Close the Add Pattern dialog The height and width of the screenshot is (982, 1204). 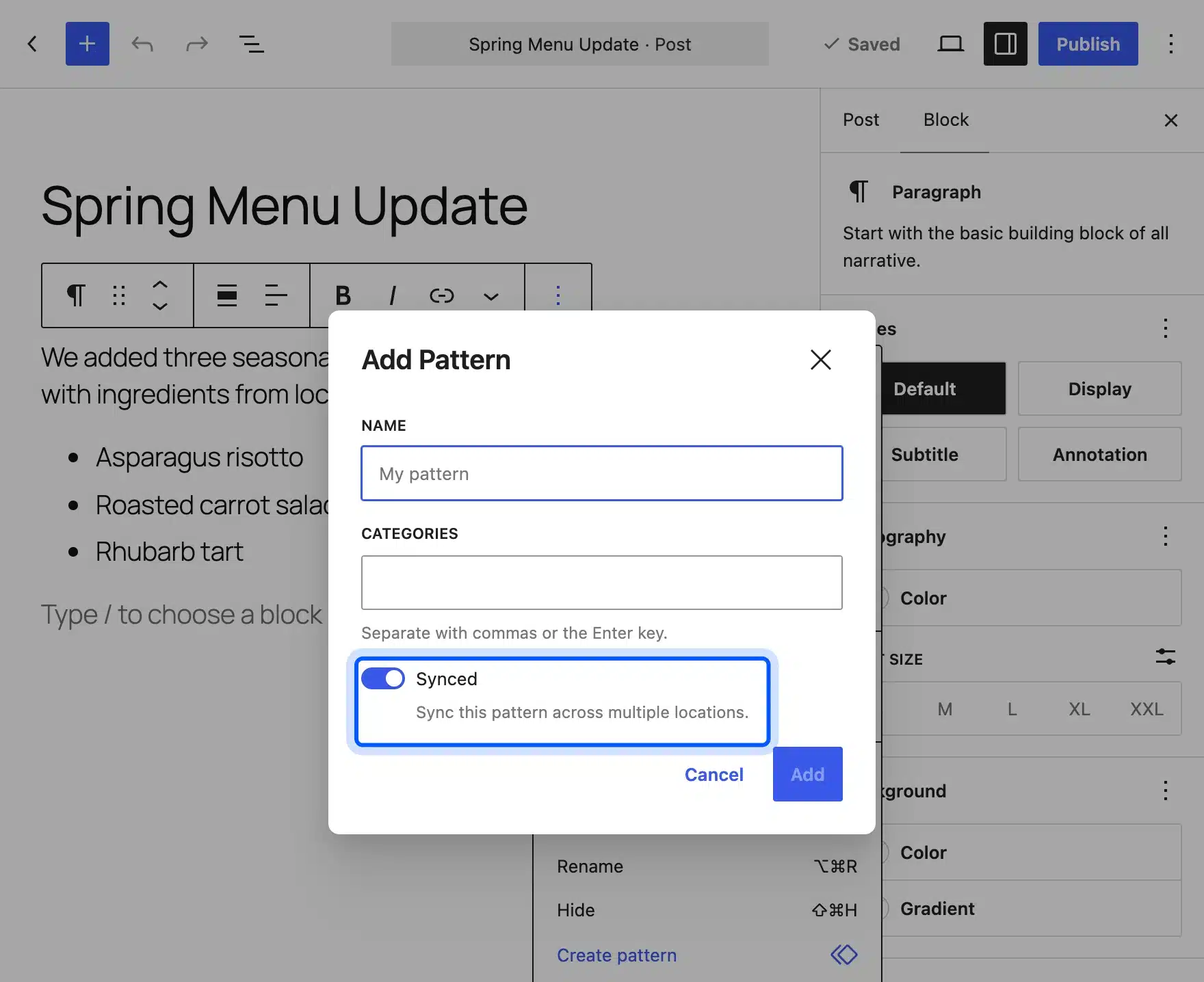tap(821, 360)
